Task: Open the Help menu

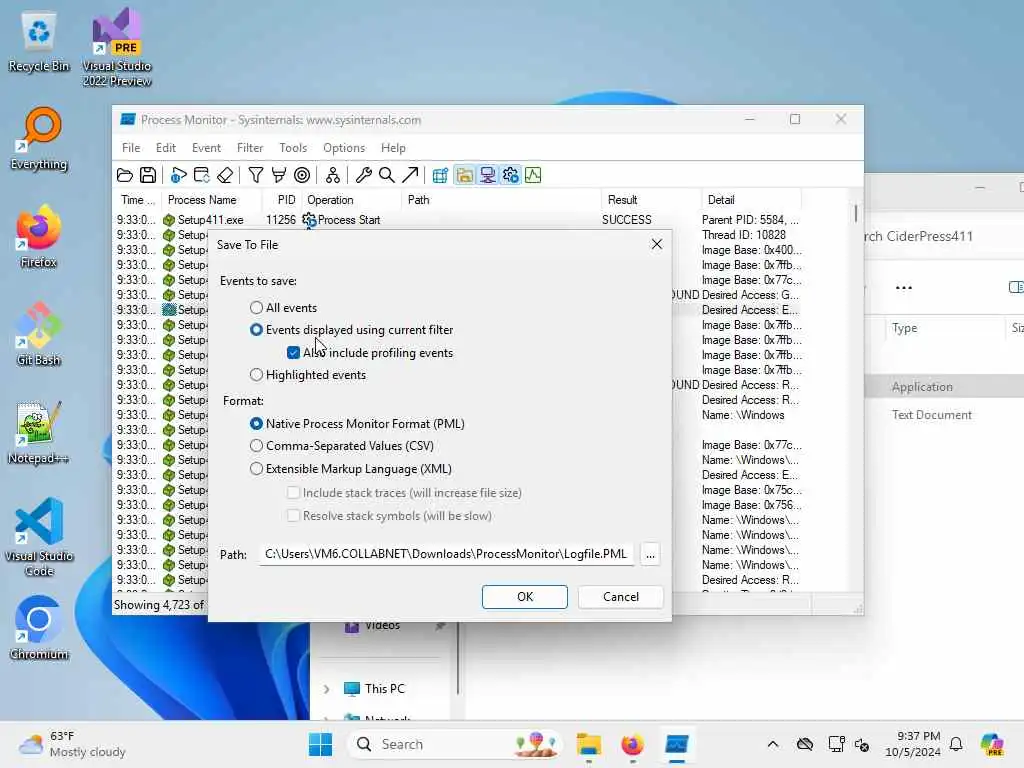Action: click(393, 148)
